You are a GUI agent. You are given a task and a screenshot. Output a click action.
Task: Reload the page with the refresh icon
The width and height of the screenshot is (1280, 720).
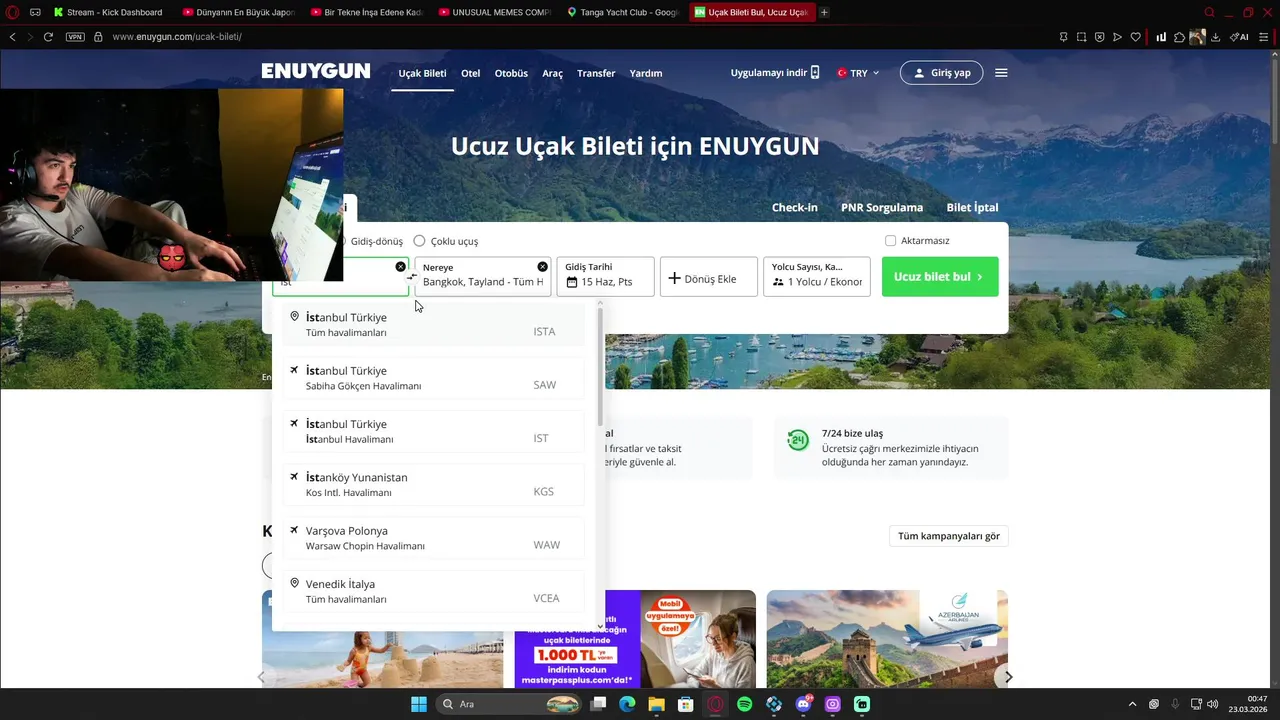pyautogui.click(x=48, y=36)
